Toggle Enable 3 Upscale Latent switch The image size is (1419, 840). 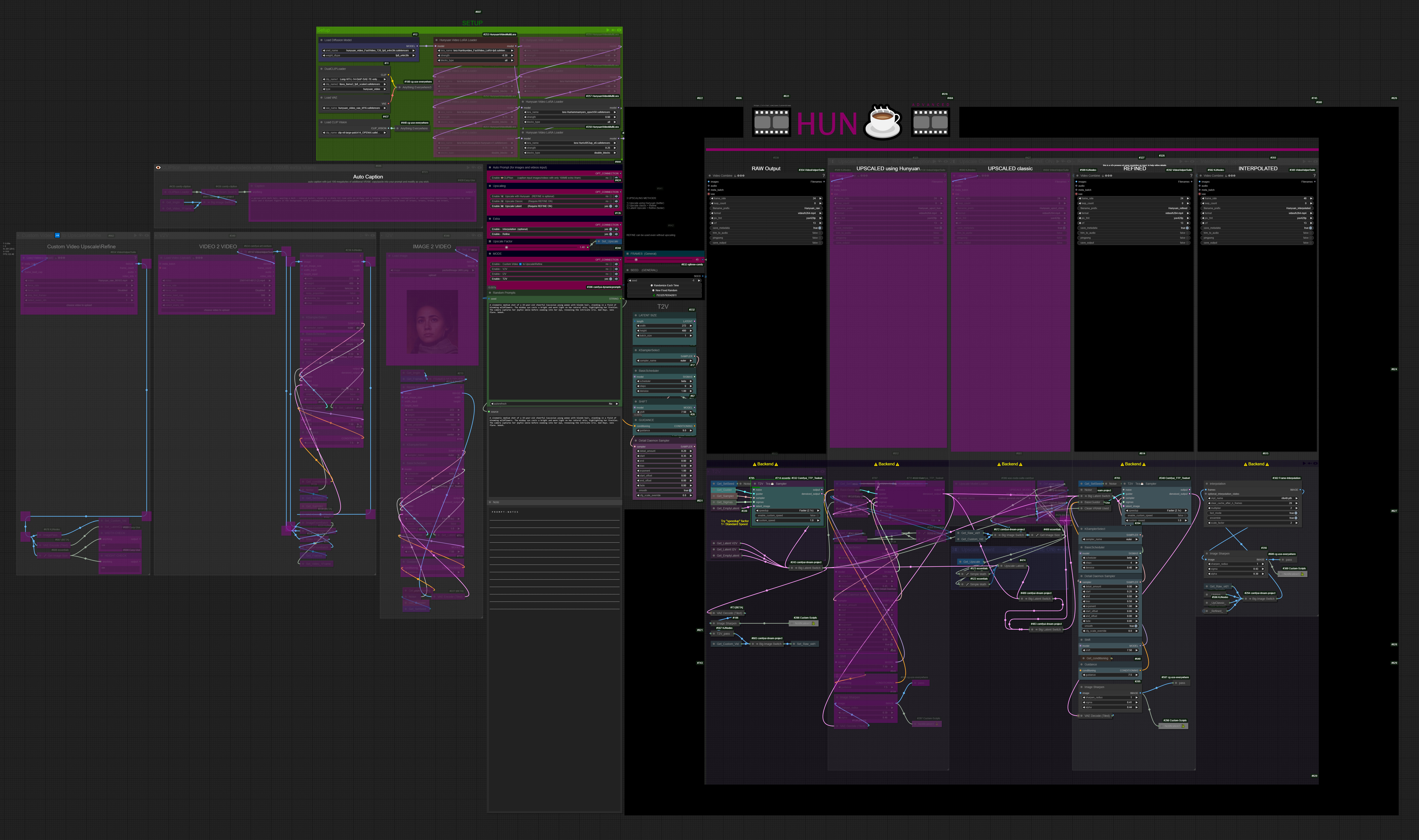[x=611, y=206]
